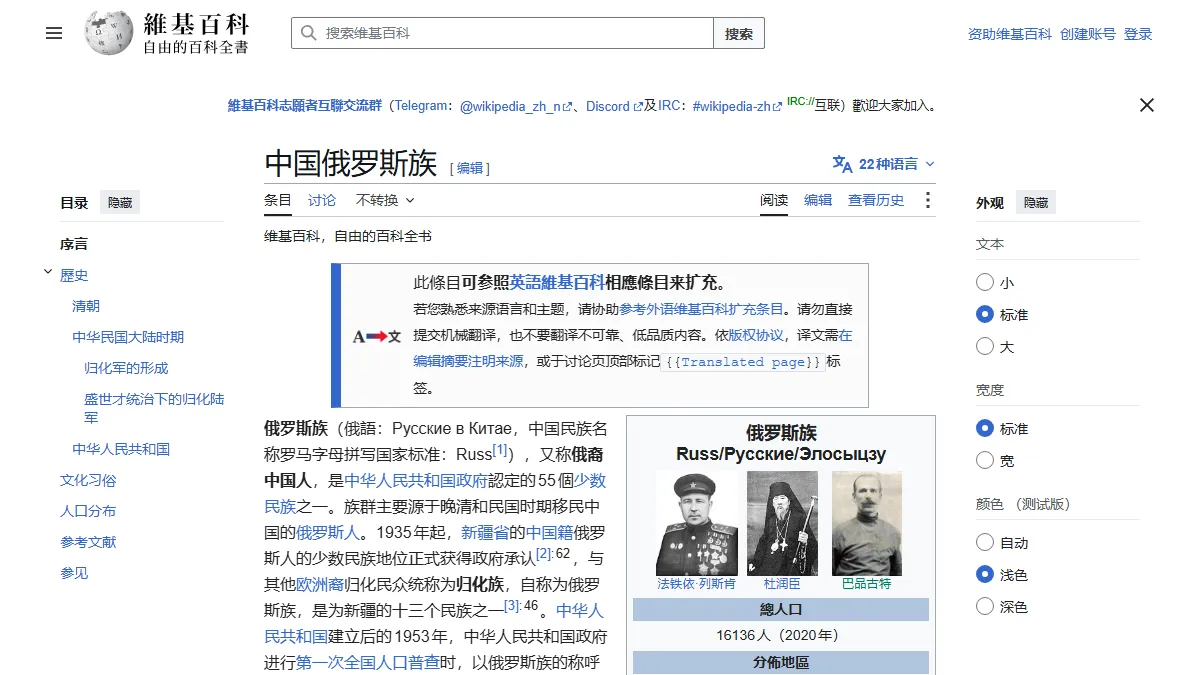Open the 编辑 edit tab
1200x675 pixels.
818,200
